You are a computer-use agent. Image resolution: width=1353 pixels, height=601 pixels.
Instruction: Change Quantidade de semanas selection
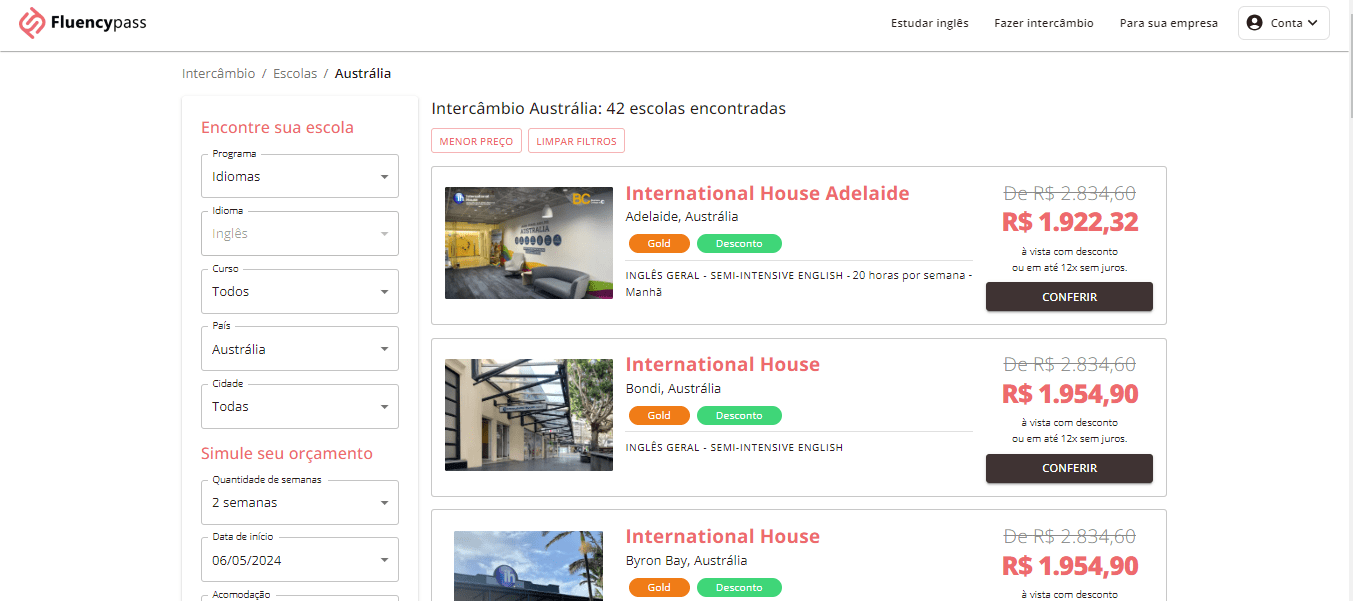[x=299, y=503]
